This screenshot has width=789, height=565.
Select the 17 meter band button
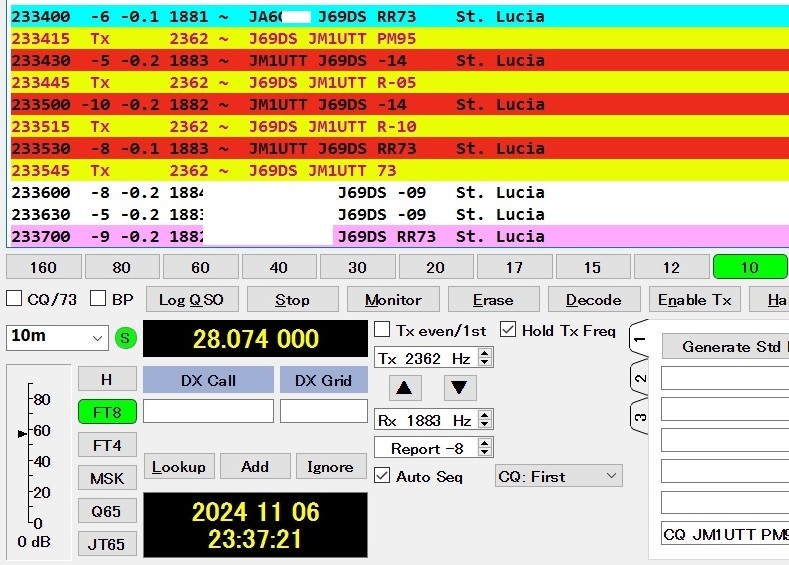tap(514, 267)
